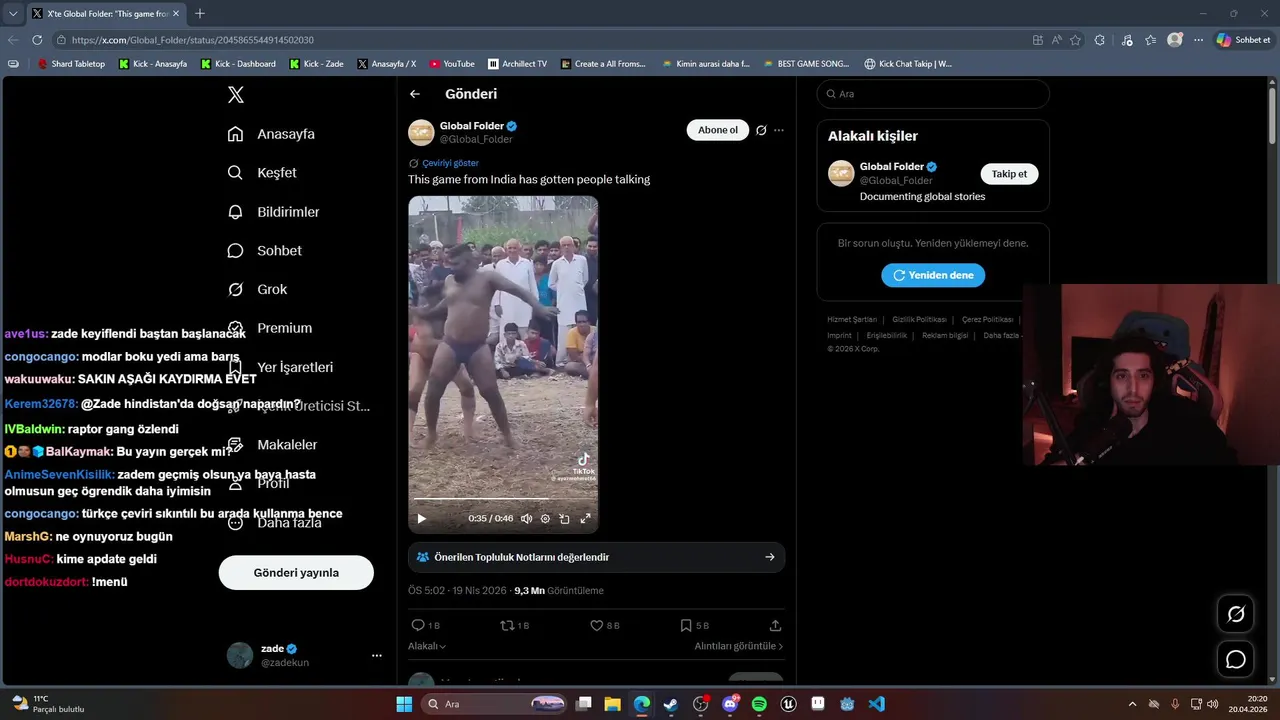
Task: Click the video progress bar
Action: (503, 499)
